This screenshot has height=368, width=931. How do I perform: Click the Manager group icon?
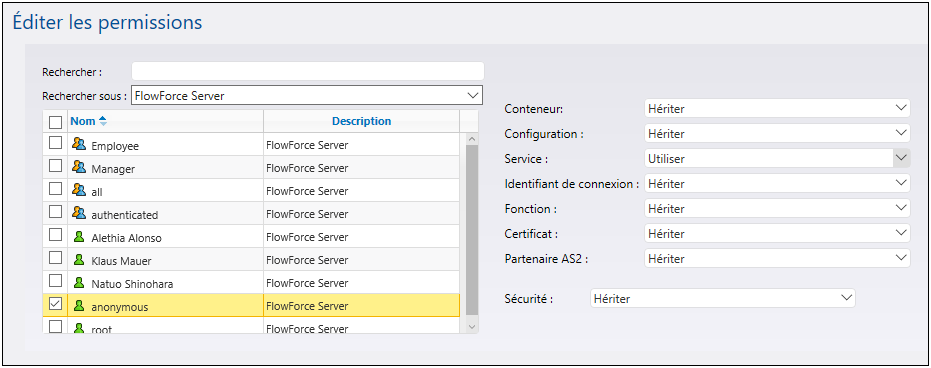coord(79,167)
